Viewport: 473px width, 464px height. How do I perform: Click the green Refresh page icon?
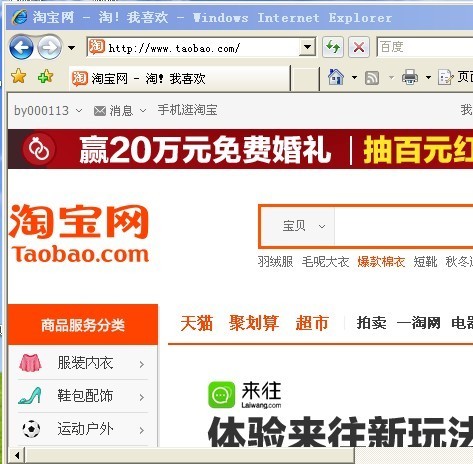(333, 47)
